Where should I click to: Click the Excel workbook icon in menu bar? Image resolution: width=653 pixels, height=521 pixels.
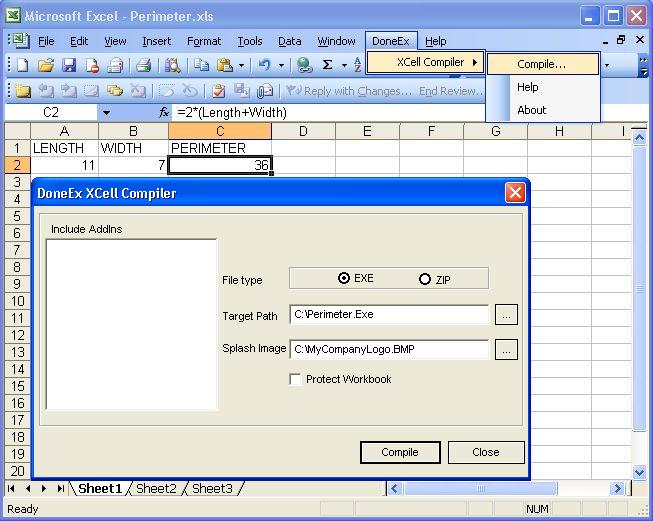pyautogui.click(x=20, y=40)
